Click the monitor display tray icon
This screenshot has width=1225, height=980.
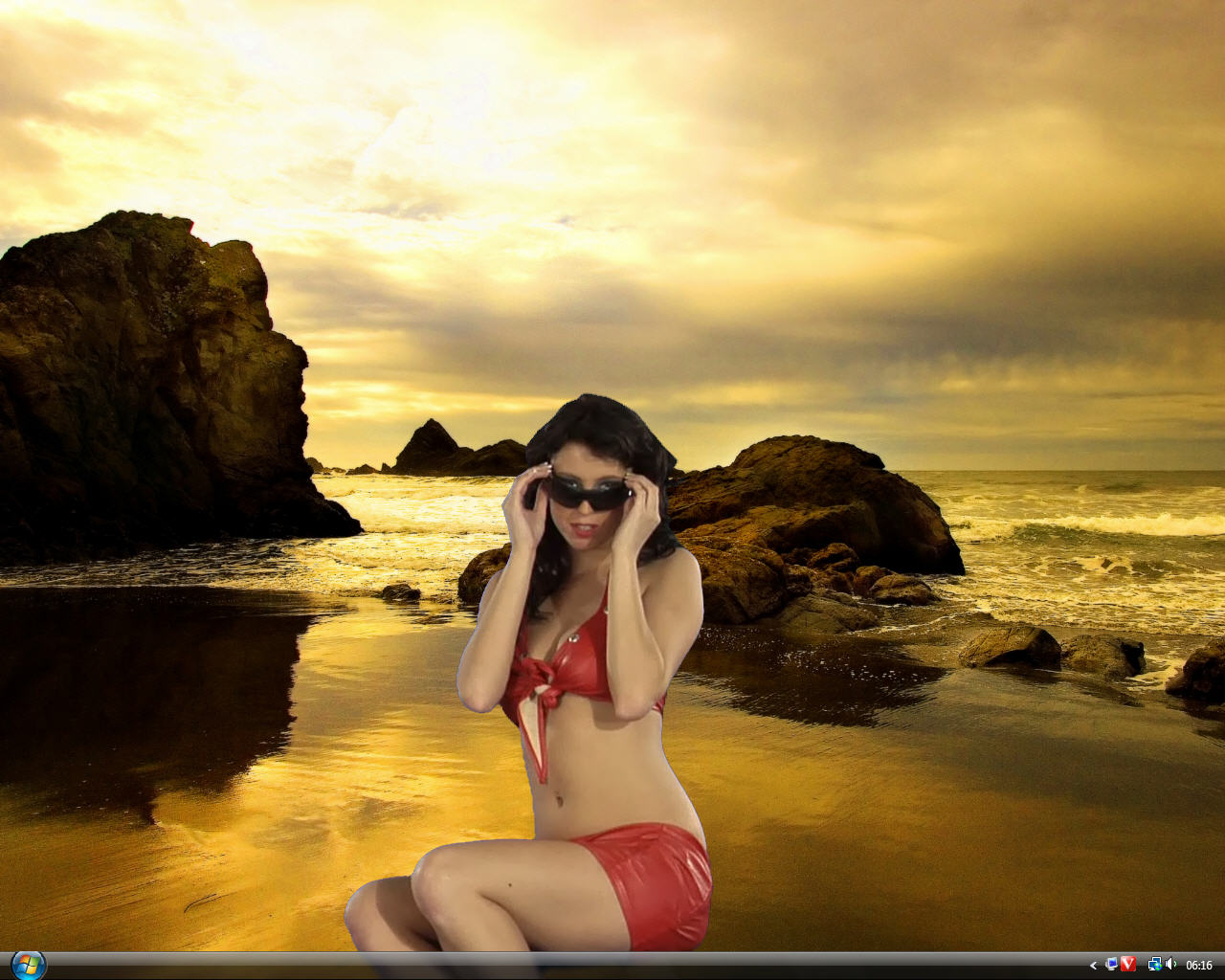(1111, 964)
